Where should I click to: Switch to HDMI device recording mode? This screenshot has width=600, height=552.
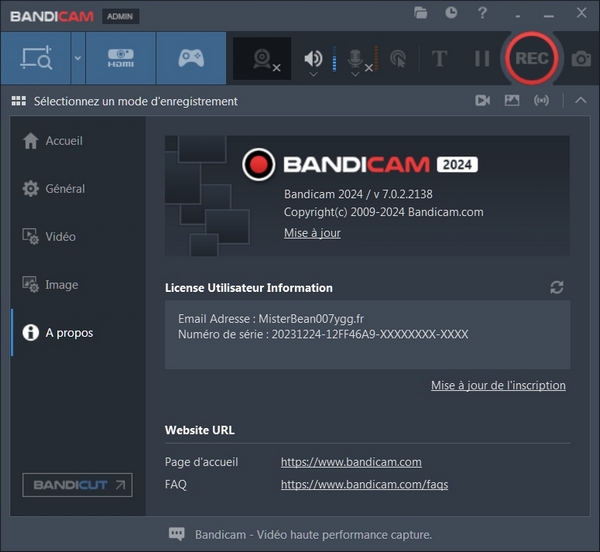coord(121,58)
